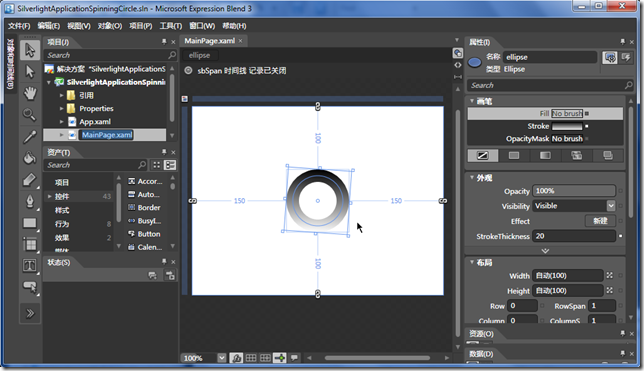The image size is (644, 371).
Task: Select the Grid layout panel tool
Action: [x=30, y=244]
